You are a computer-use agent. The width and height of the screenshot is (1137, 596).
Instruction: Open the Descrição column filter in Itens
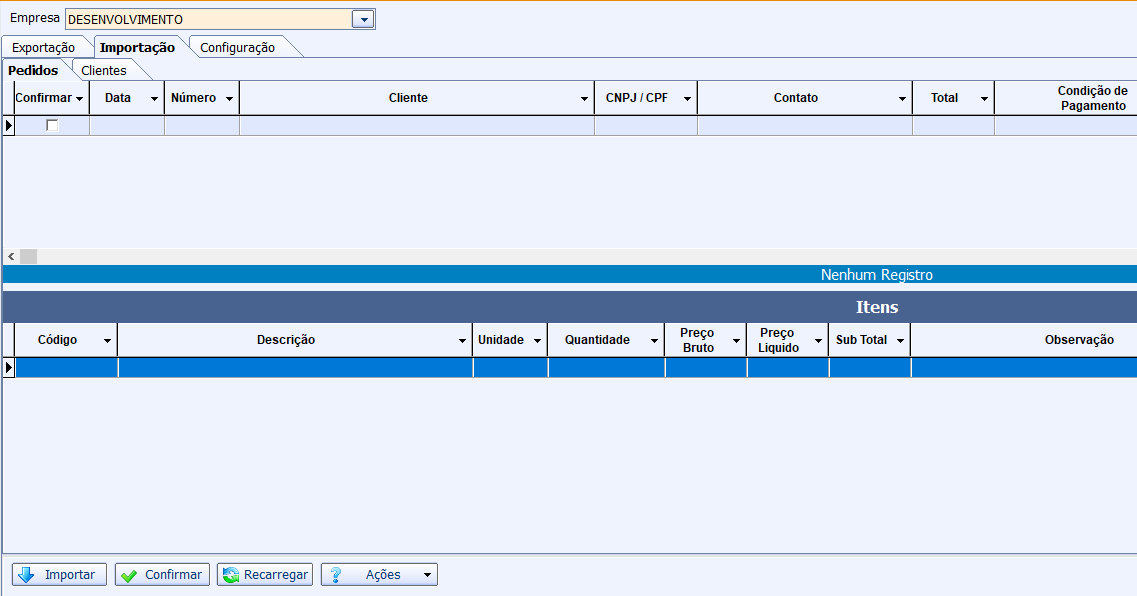coord(462,341)
